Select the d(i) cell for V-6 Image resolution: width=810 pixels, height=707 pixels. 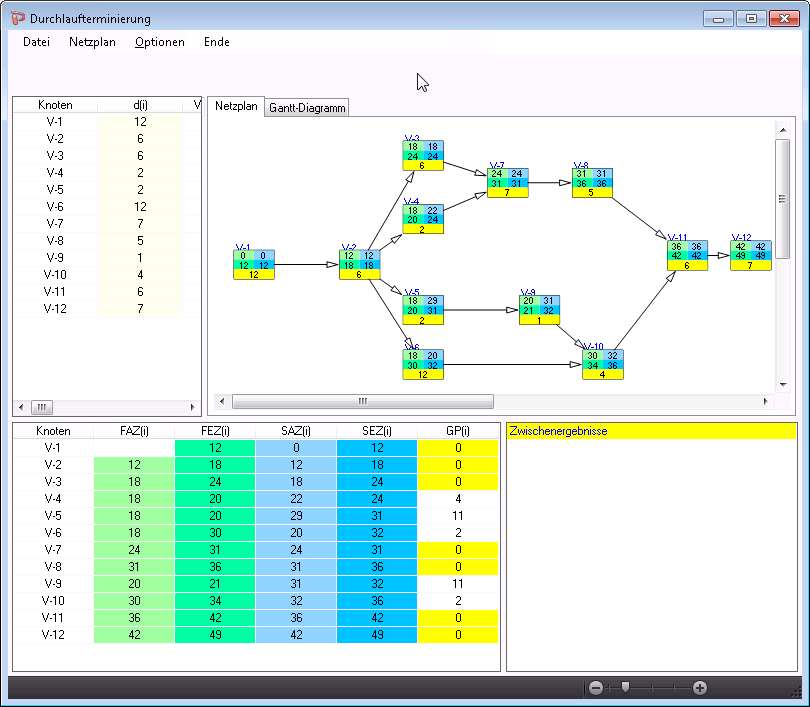140,206
